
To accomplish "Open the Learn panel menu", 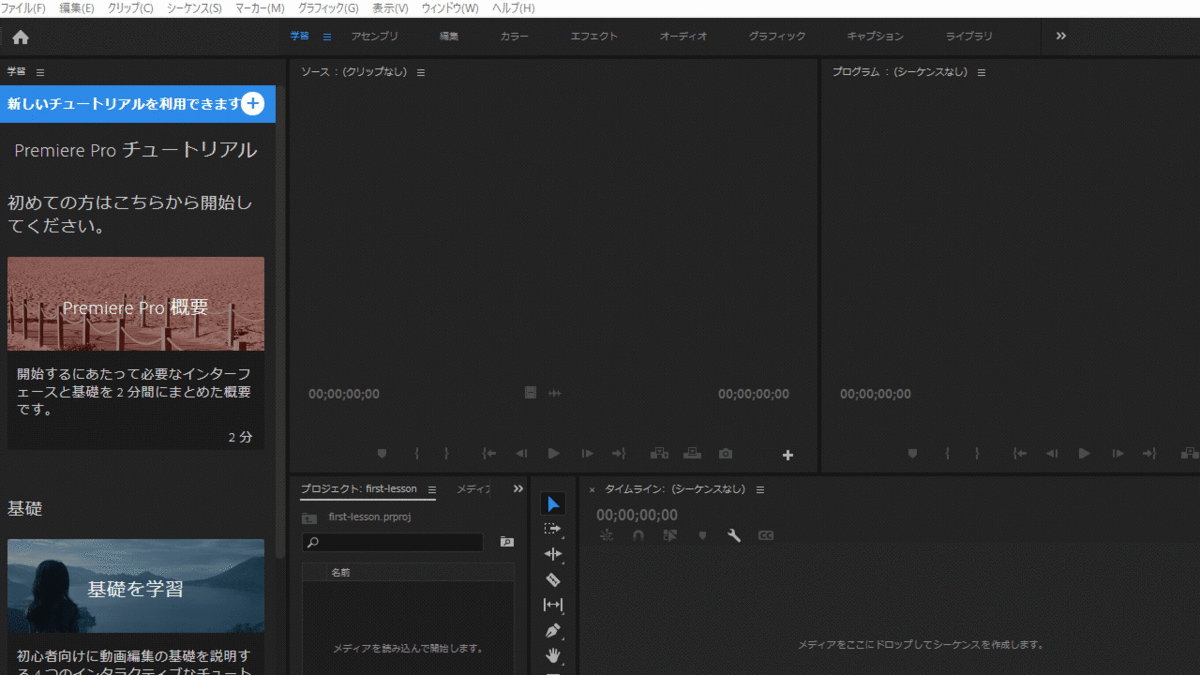I will click(x=40, y=72).
